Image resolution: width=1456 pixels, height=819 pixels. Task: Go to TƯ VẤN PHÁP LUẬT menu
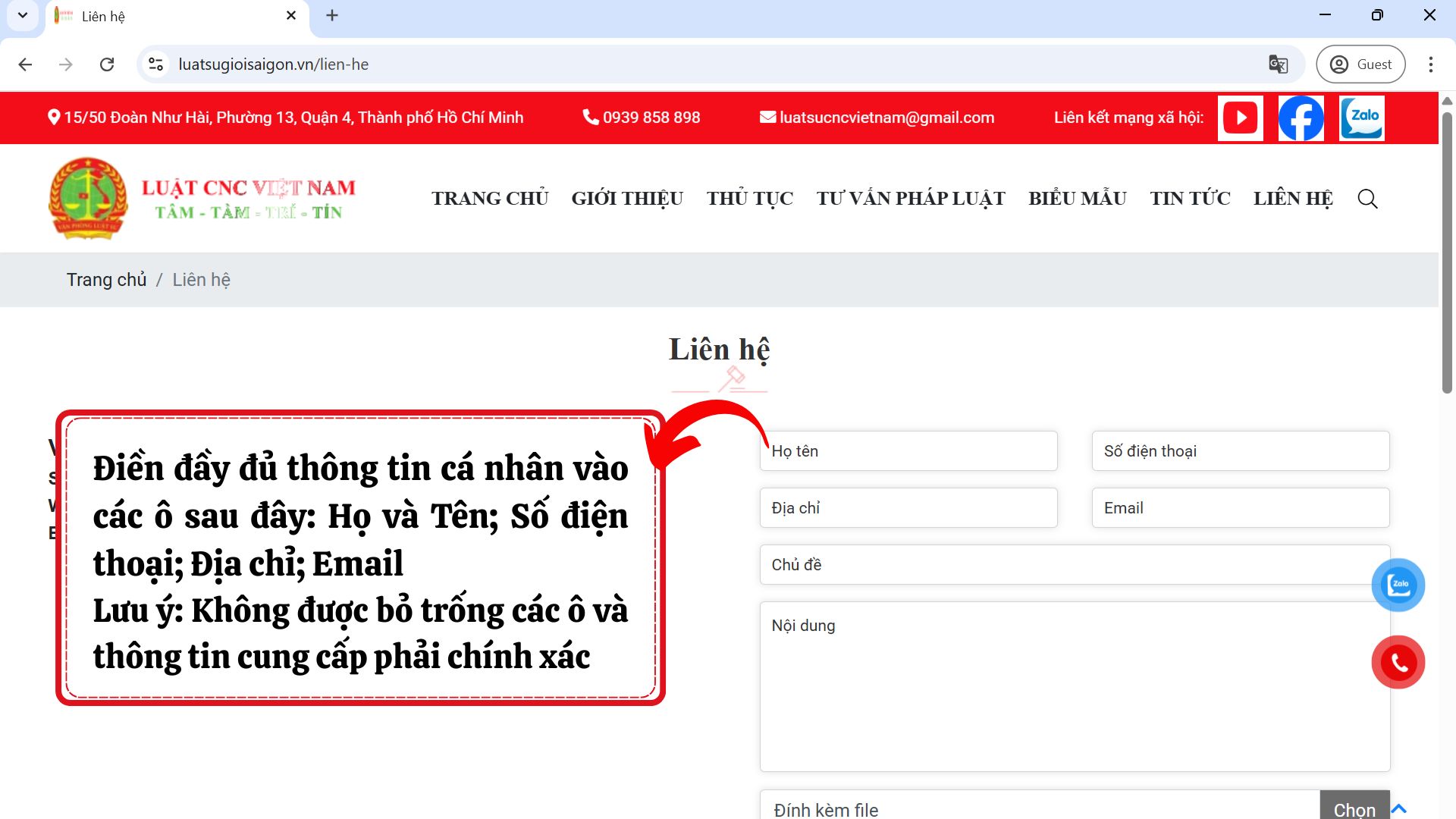(x=910, y=199)
